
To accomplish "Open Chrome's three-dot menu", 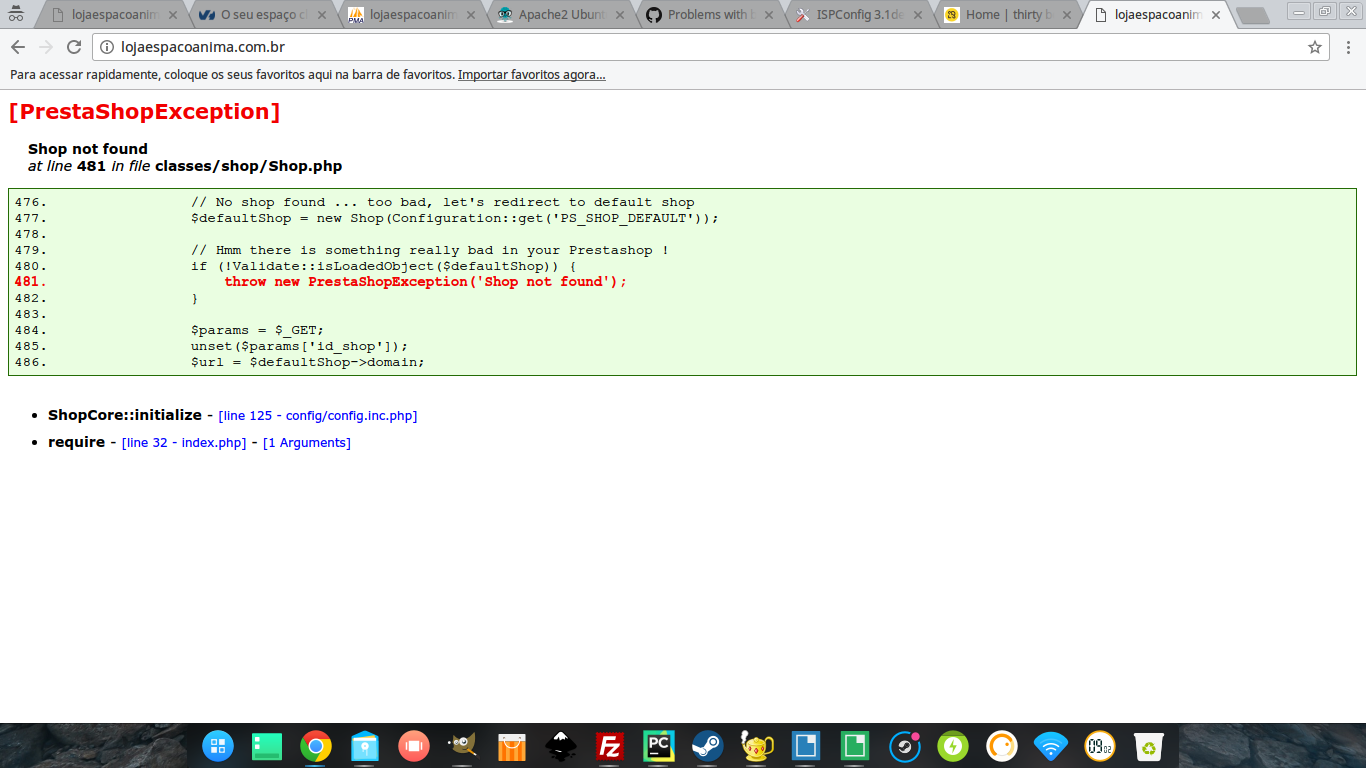I will (1347, 47).
